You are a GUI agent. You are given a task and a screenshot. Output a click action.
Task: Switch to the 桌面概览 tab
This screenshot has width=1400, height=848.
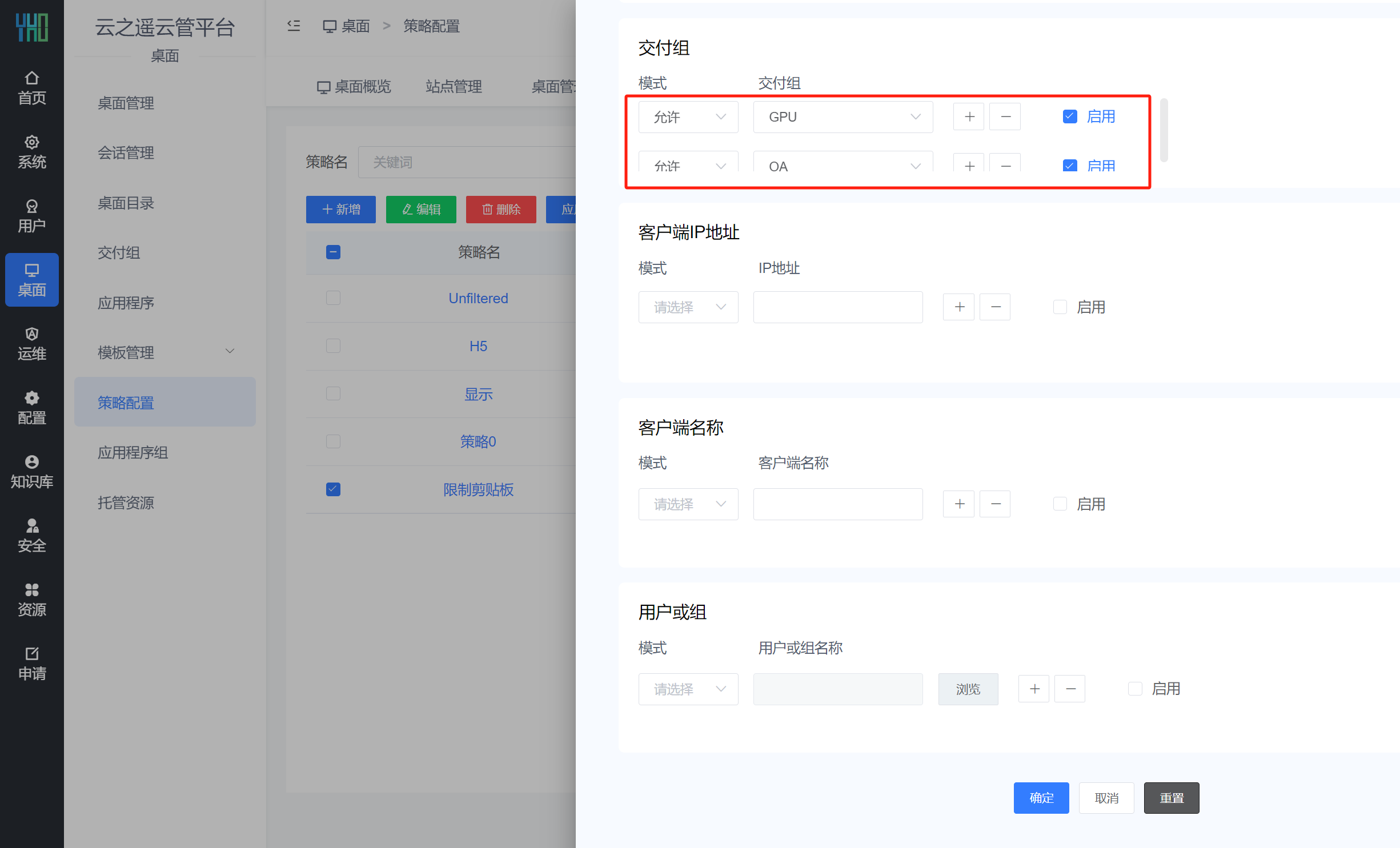click(354, 86)
